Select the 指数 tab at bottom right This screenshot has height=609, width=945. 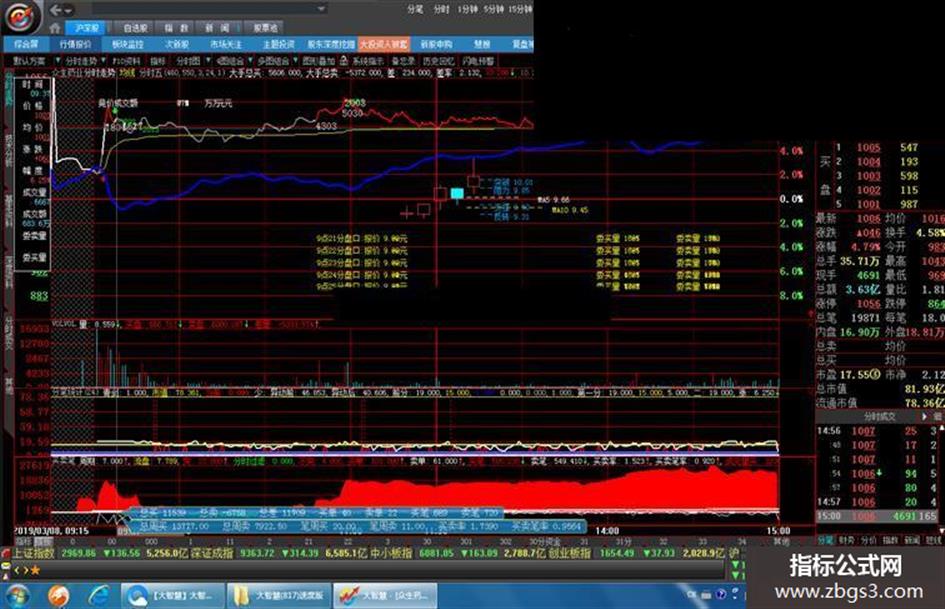(890, 541)
